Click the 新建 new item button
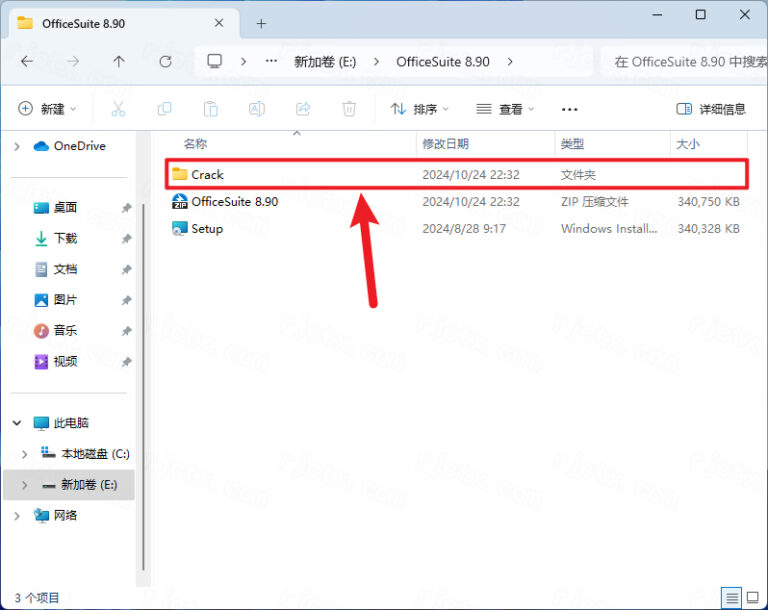Screen dimensions: 768x610 (46, 109)
